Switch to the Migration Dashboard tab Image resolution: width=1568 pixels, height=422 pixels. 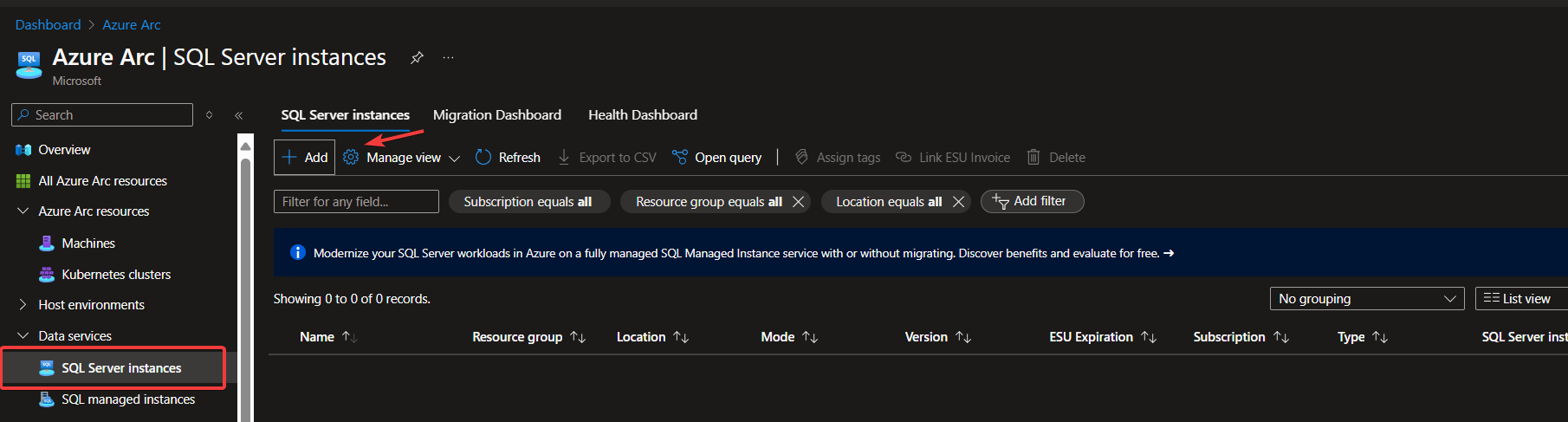(x=496, y=115)
